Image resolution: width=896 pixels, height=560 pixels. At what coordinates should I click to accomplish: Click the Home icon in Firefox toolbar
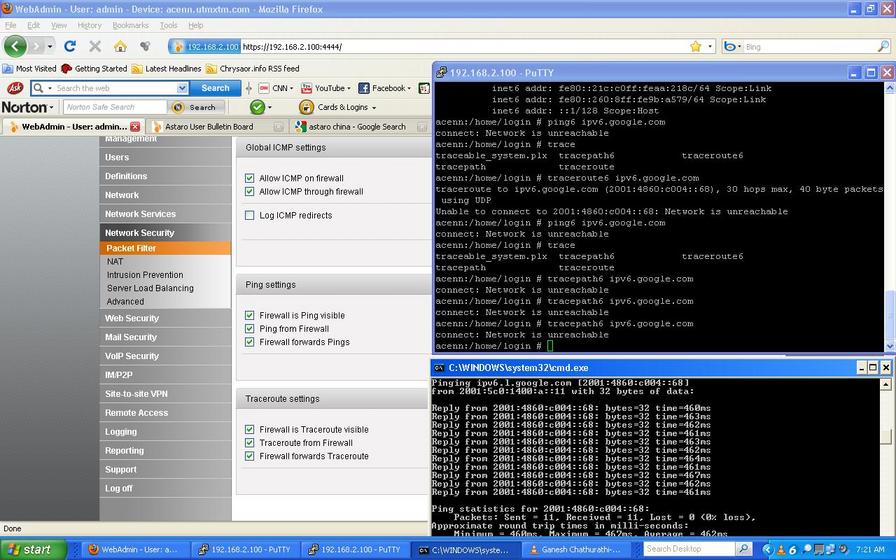(x=120, y=46)
